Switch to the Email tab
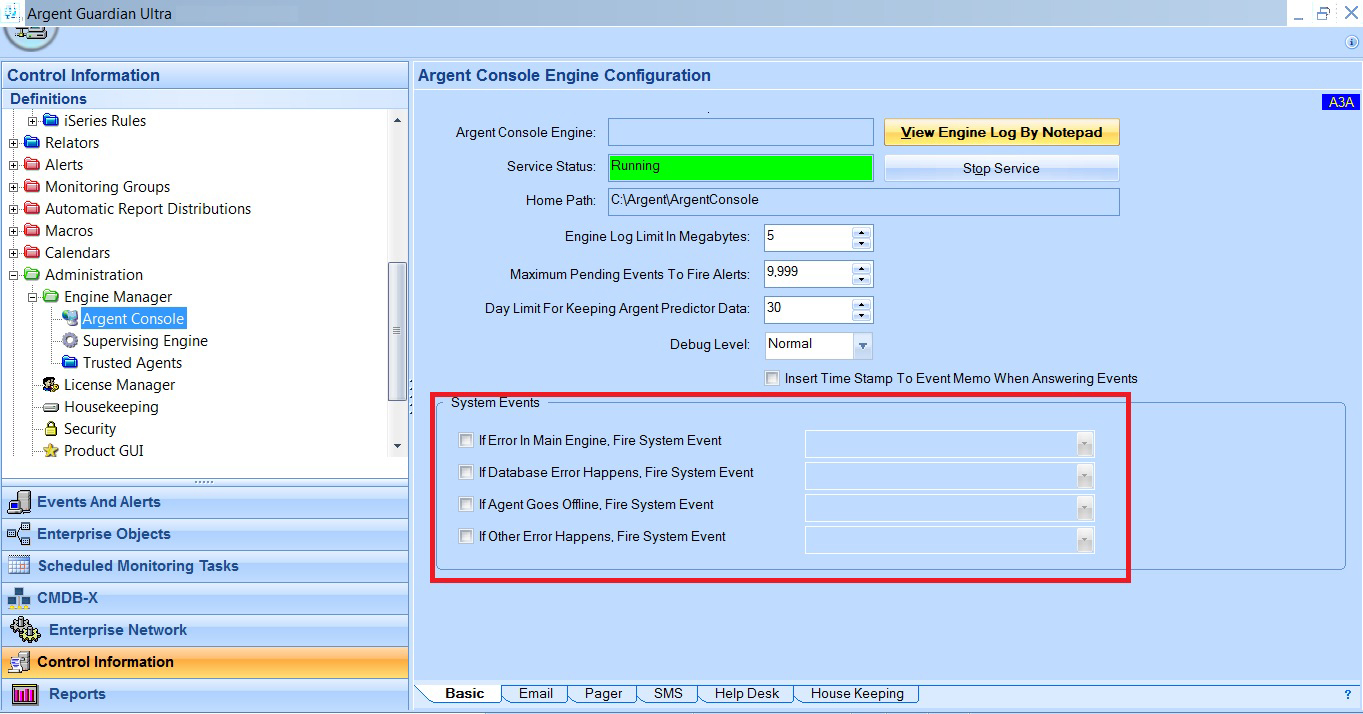 coord(535,693)
